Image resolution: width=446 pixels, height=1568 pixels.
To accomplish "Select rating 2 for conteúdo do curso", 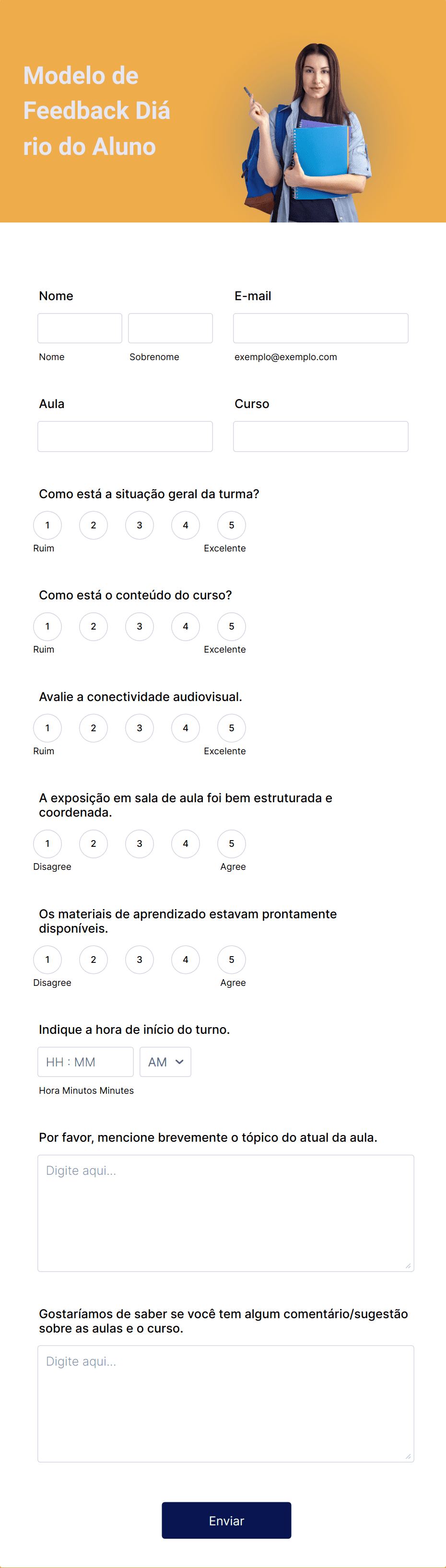I will click(x=93, y=626).
